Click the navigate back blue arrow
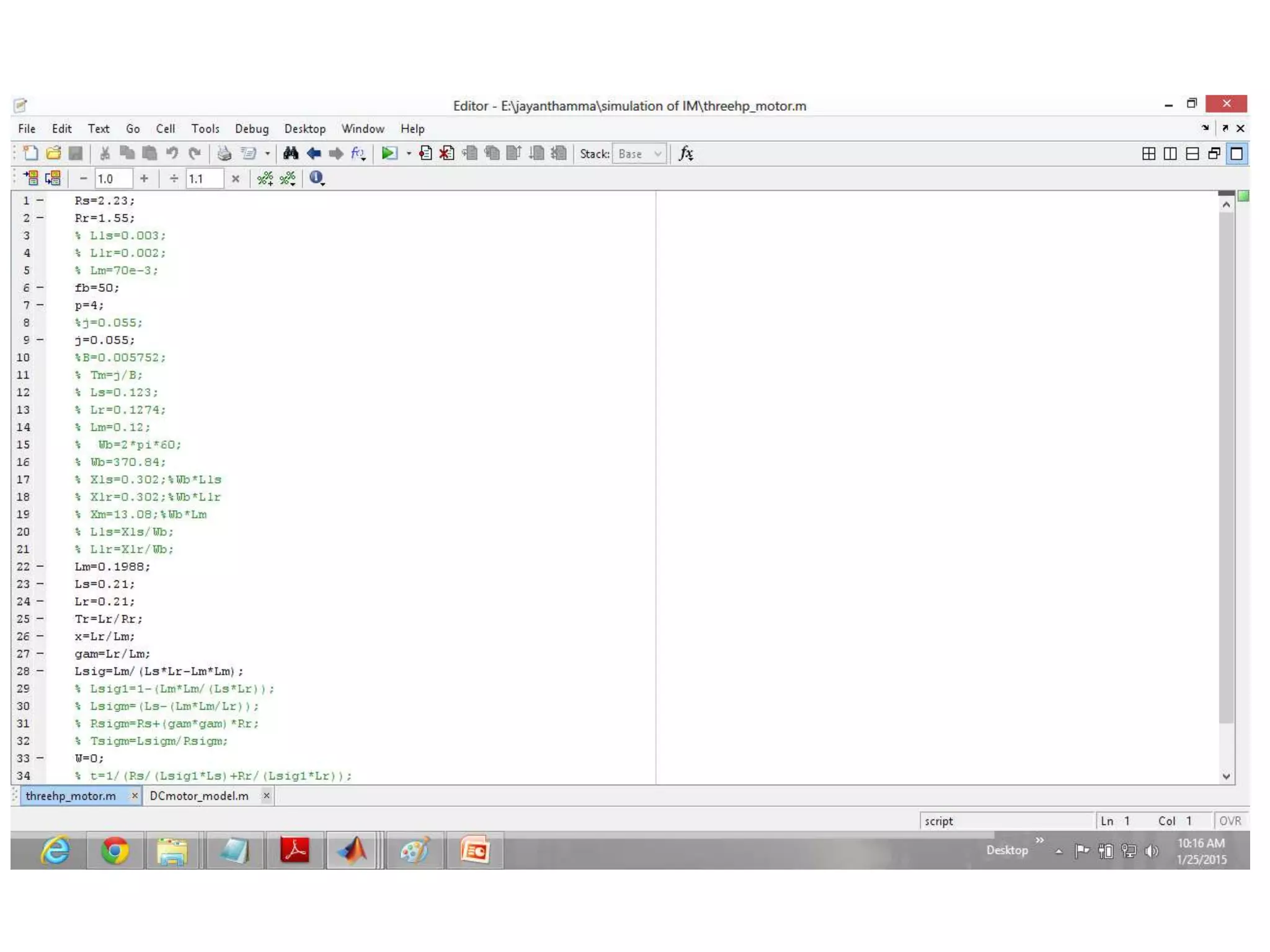Image resolution: width=1270 pixels, height=952 pixels. (314, 154)
